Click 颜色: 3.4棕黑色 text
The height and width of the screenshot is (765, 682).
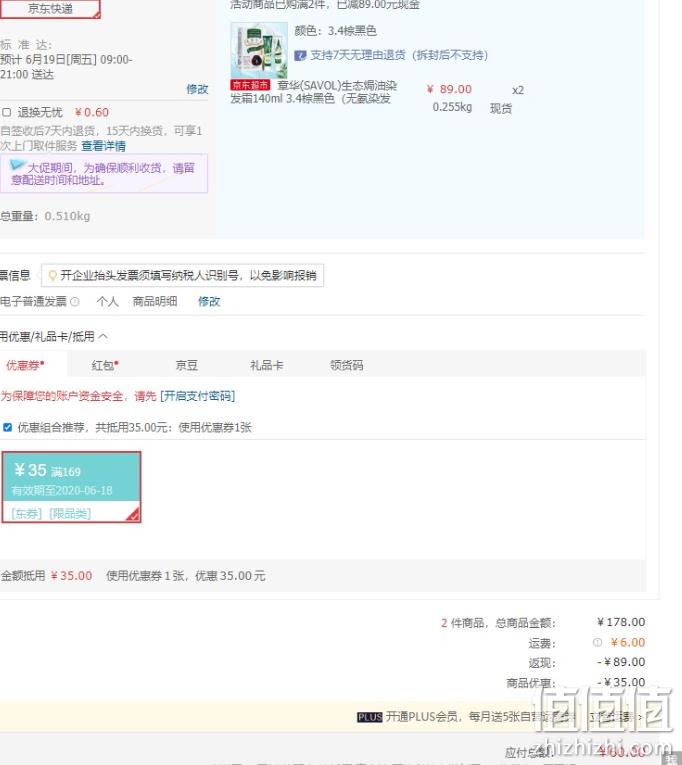pos(335,31)
